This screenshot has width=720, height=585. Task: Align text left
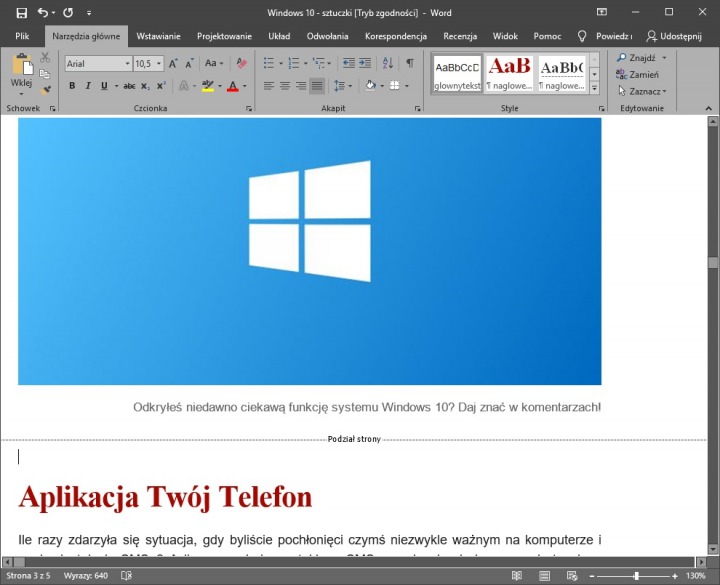pos(269,86)
